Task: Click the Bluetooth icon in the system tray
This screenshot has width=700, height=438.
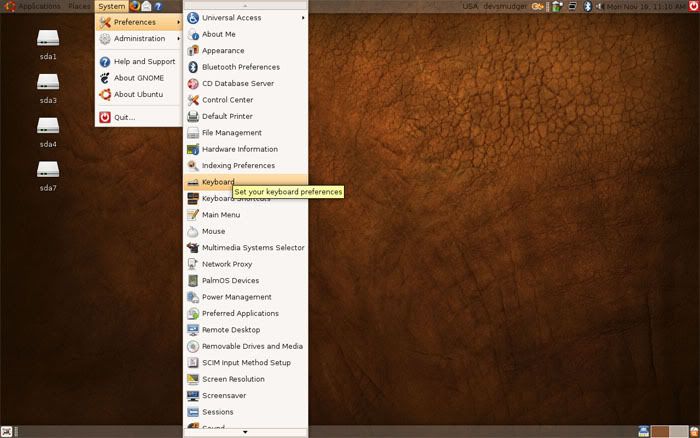Action: [x=588, y=6]
